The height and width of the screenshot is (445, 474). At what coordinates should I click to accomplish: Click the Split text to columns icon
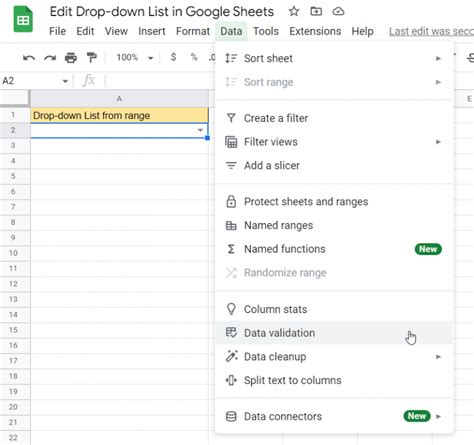click(x=231, y=380)
